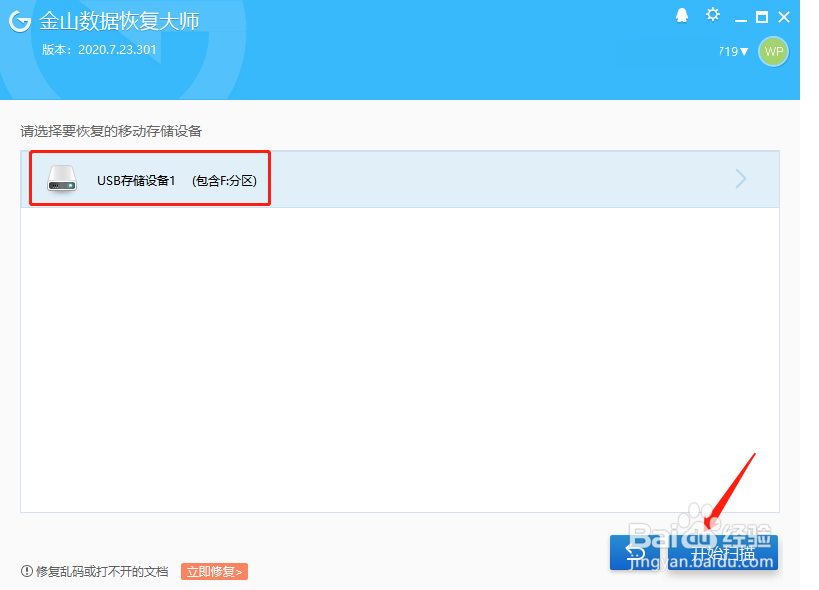Click the notification bell icon
This screenshot has width=819, height=590.
point(682,16)
